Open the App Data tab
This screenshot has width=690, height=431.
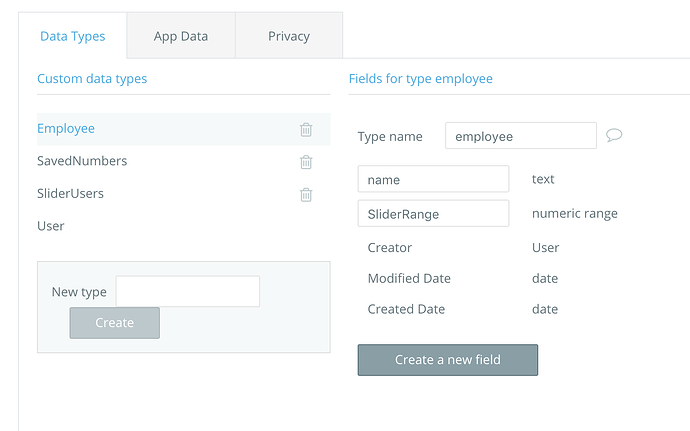pos(181,36)
